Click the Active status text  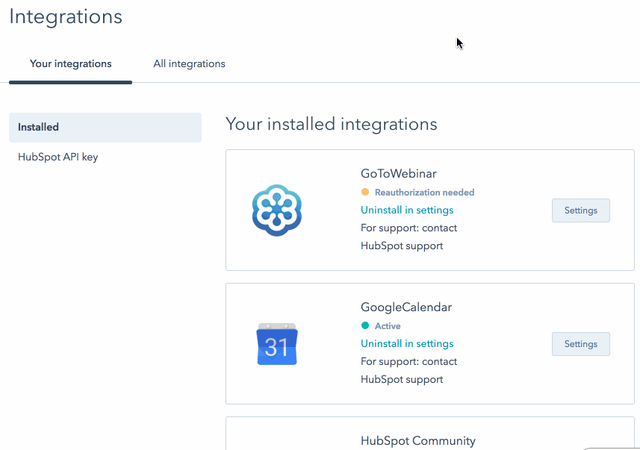pos(388,326)
